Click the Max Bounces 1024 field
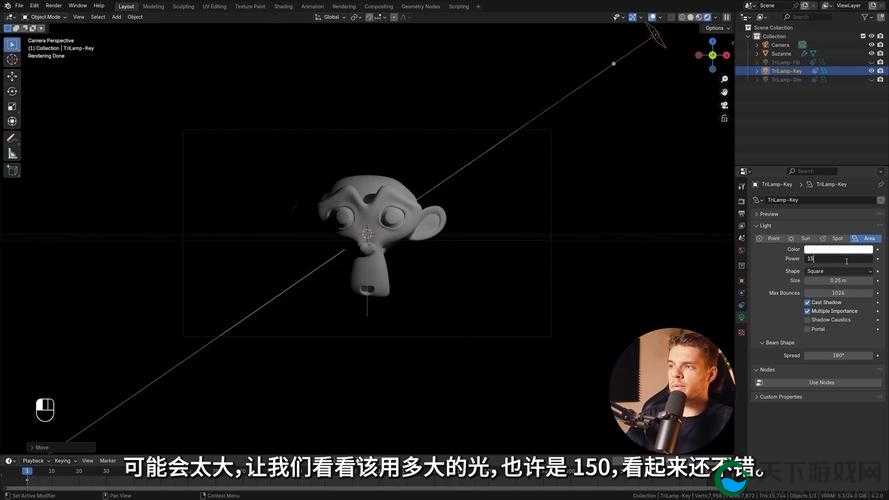This screenshot has height=500, width=889. tap(839, 293)
